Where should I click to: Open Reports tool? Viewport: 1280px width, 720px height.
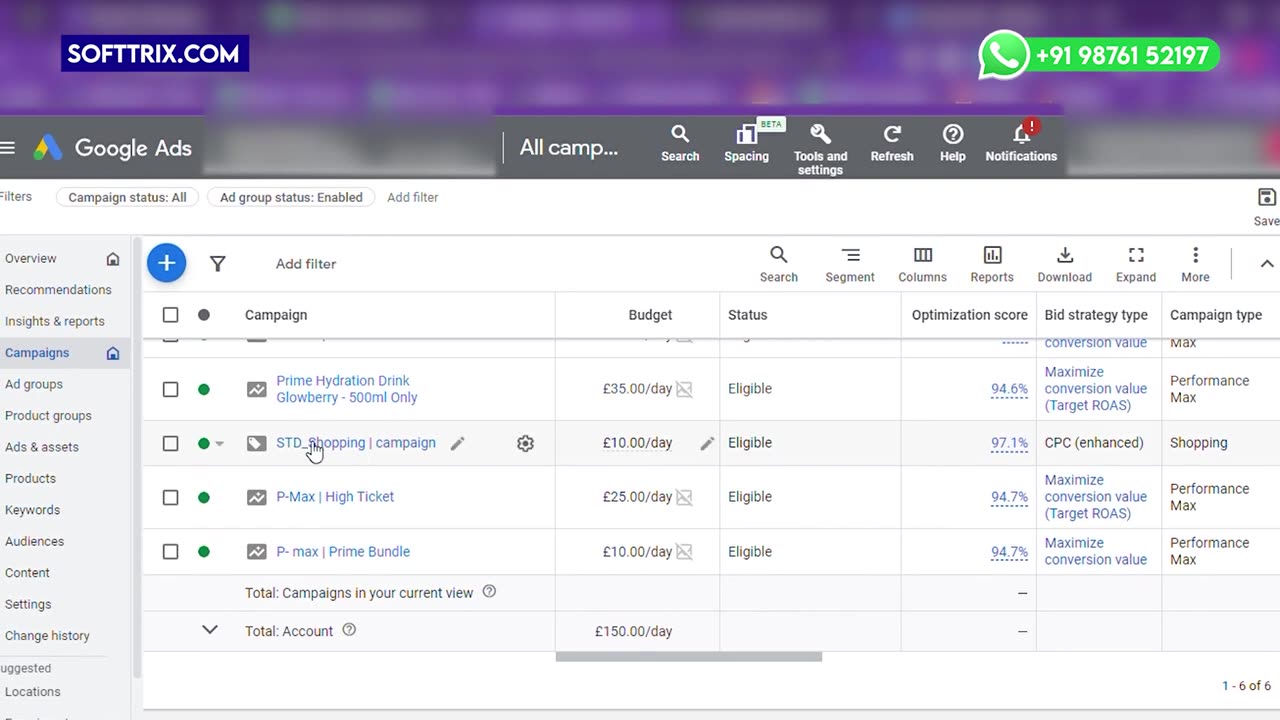tap(992, 264)
